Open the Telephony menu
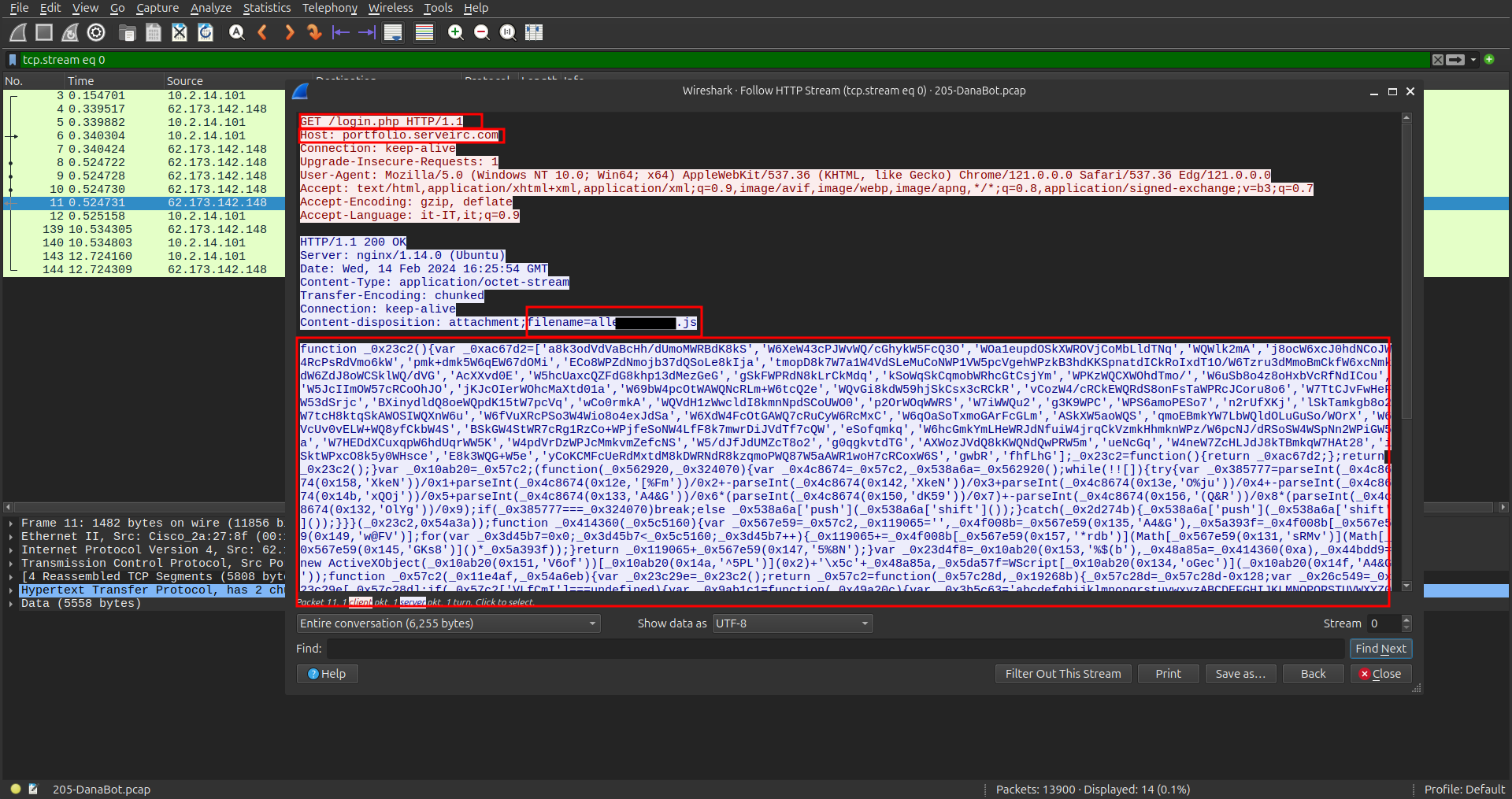Image resolution: width=1512 pixels, height=799 pixels. click(x=329, y=8)
